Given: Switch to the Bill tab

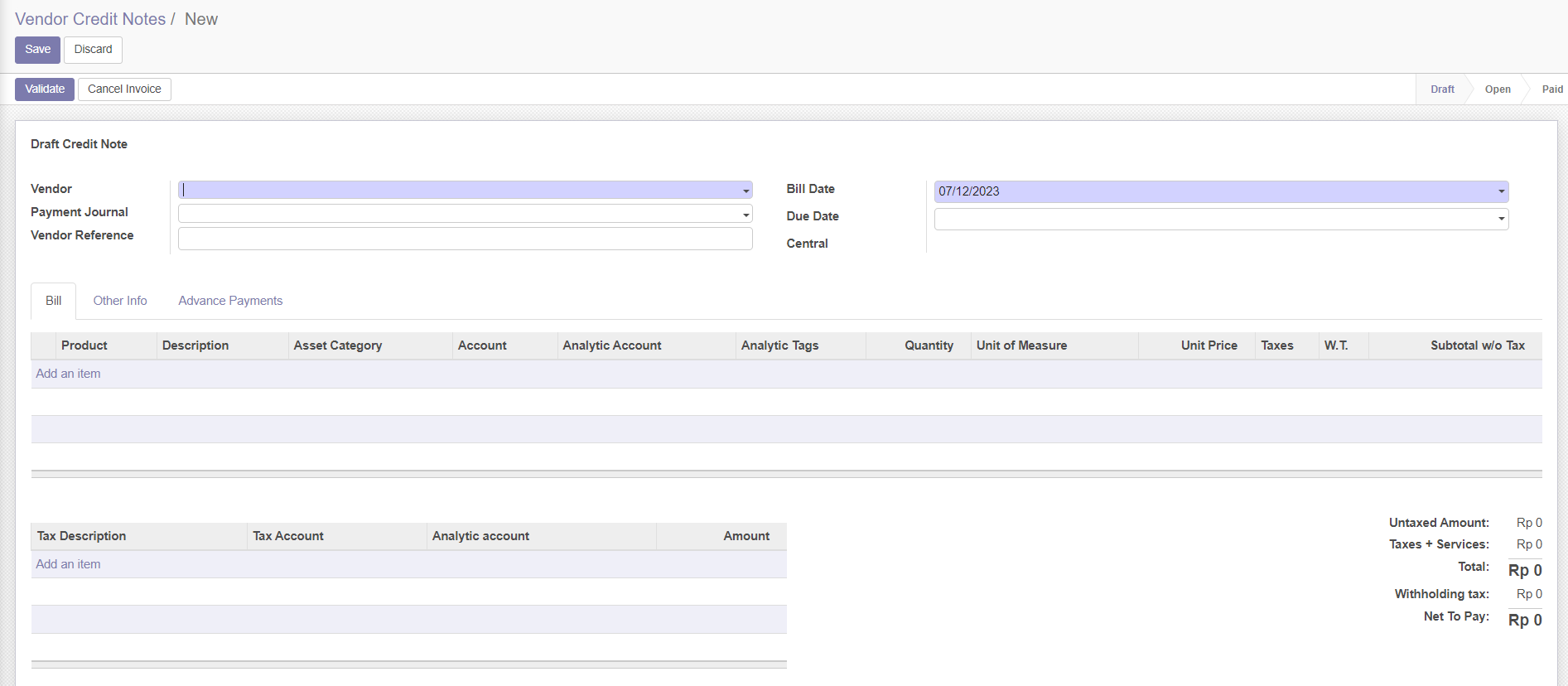Looking at the screenshot, I should pos(54,301).
